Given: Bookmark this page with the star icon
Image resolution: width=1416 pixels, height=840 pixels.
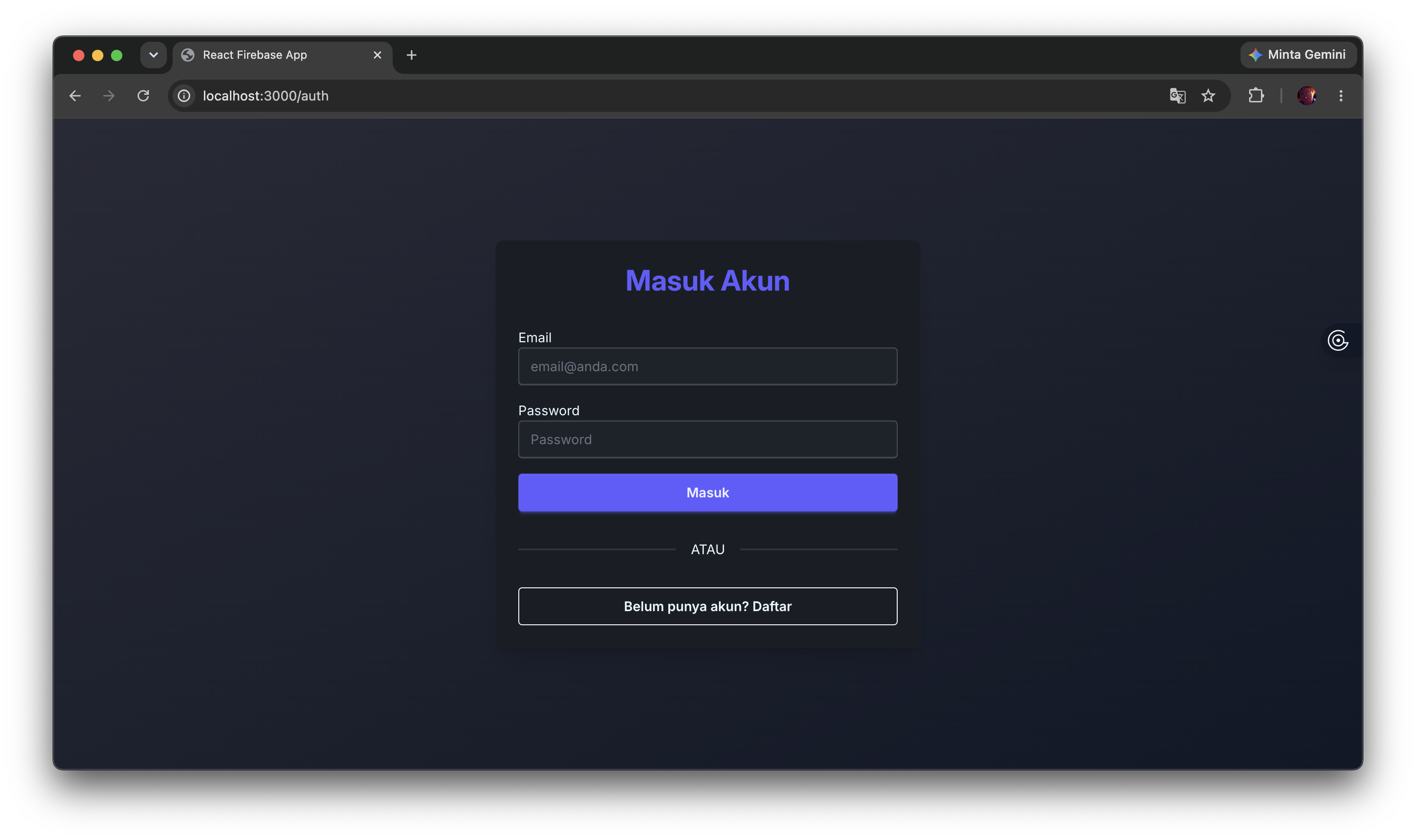Looking at the screenshot, I should click(x=1208, y=96).
